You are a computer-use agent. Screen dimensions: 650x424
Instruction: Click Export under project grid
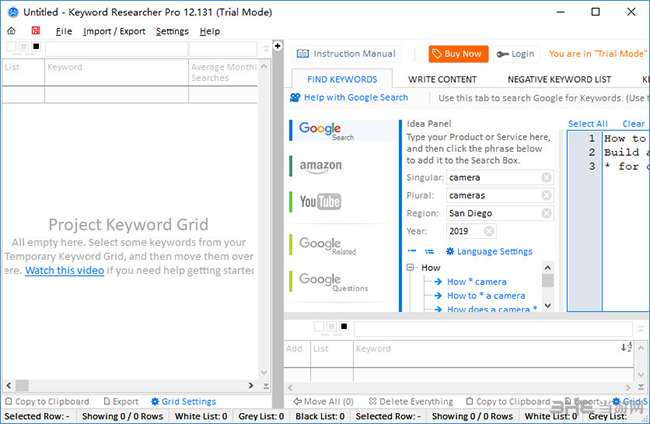(121, 401)
